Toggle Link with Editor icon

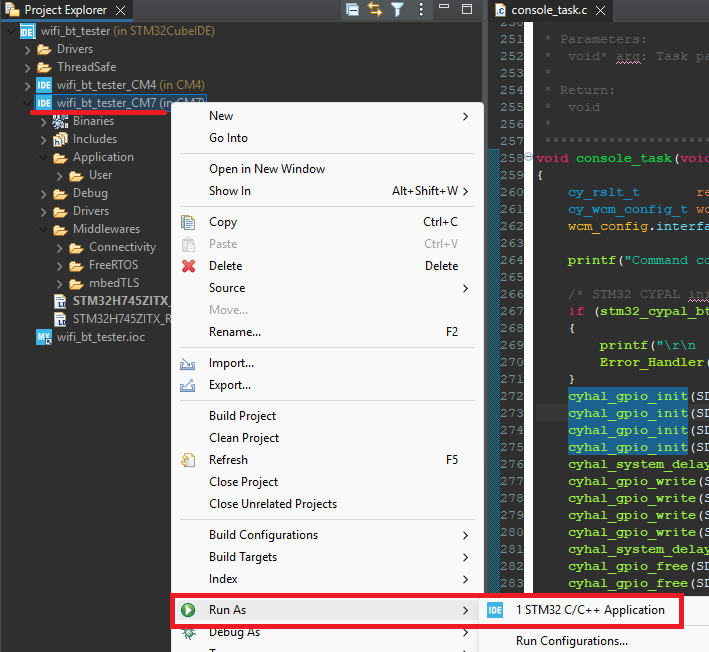click(375, 10)
